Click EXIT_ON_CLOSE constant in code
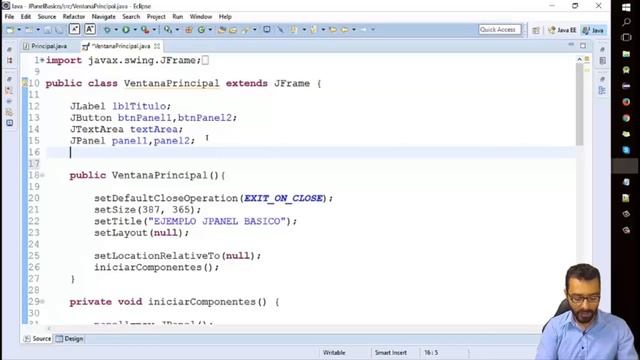 [283, 198]
